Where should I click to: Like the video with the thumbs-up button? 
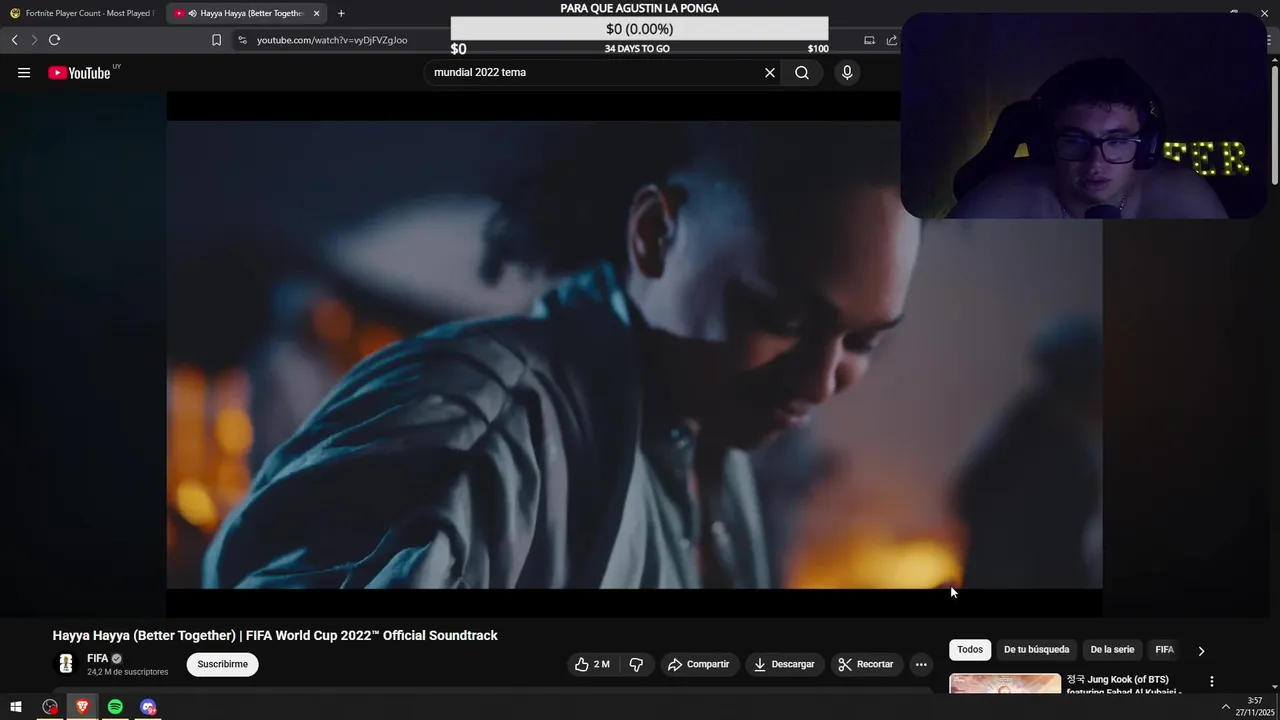592,664
